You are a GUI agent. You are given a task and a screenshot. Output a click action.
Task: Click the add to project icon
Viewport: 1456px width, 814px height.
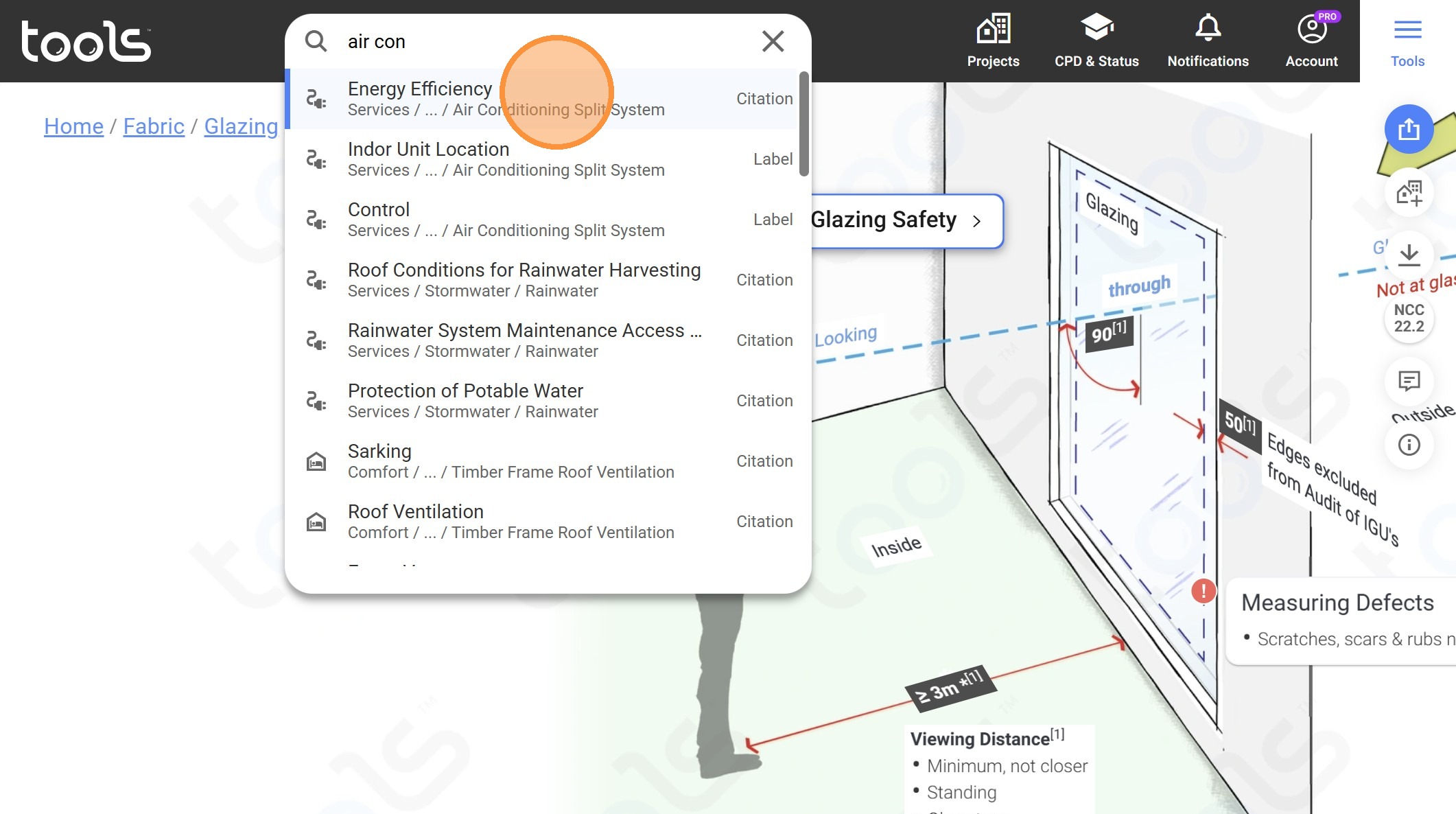point(1409,192)
